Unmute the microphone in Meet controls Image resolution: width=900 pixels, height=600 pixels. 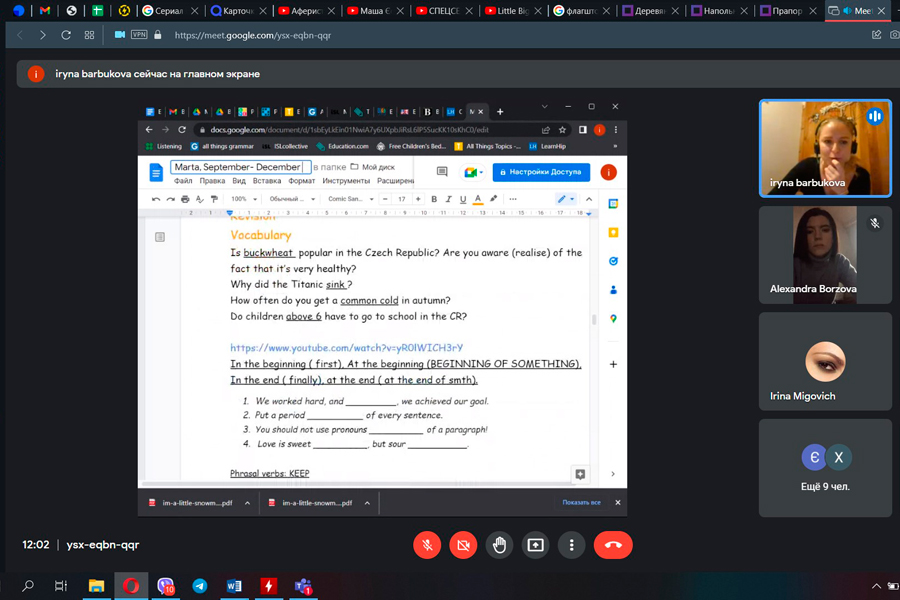click(427, 545)
